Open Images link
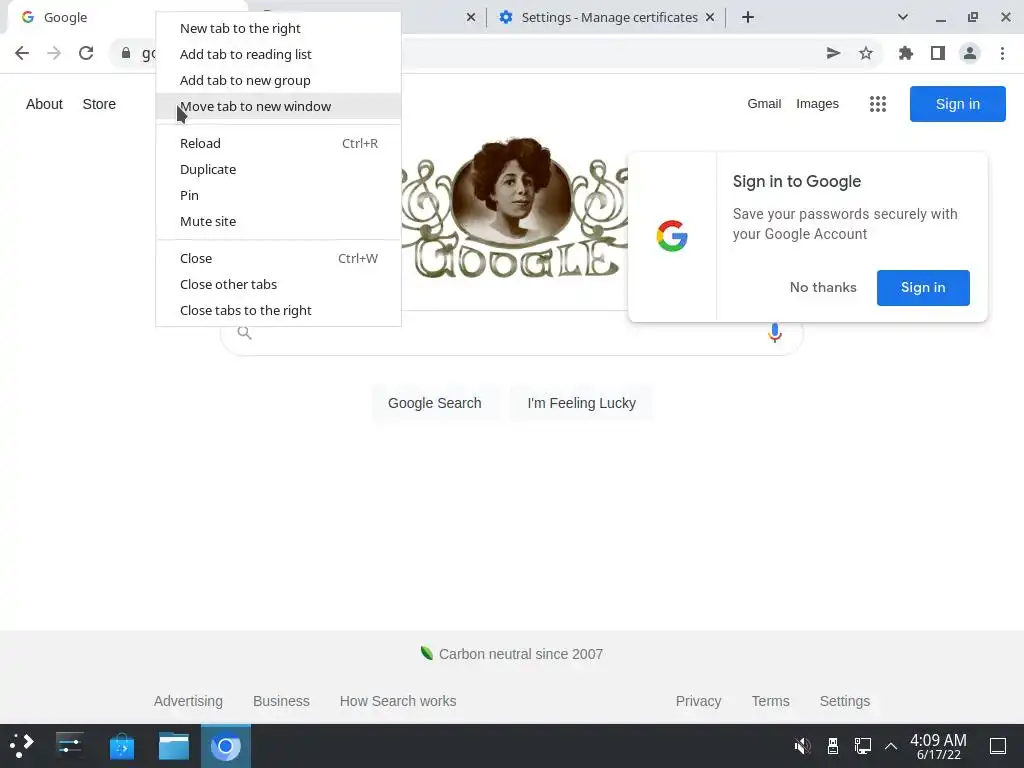Image resolution: width=1024 pixels, height=768 pixels. tap(817, 104)
